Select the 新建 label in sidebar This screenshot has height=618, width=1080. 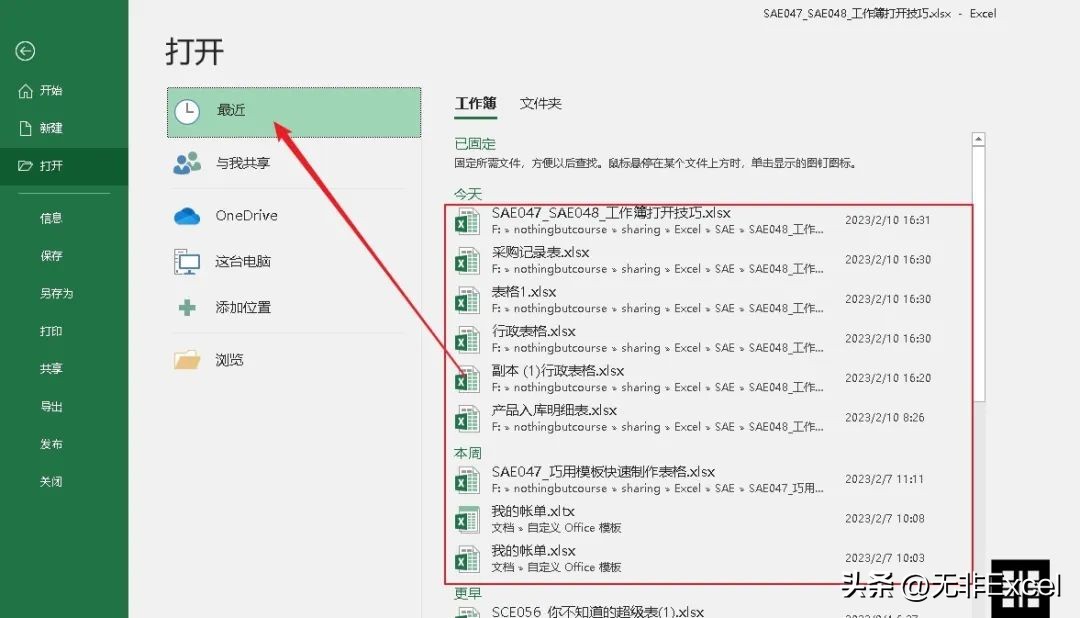(51, 128)
